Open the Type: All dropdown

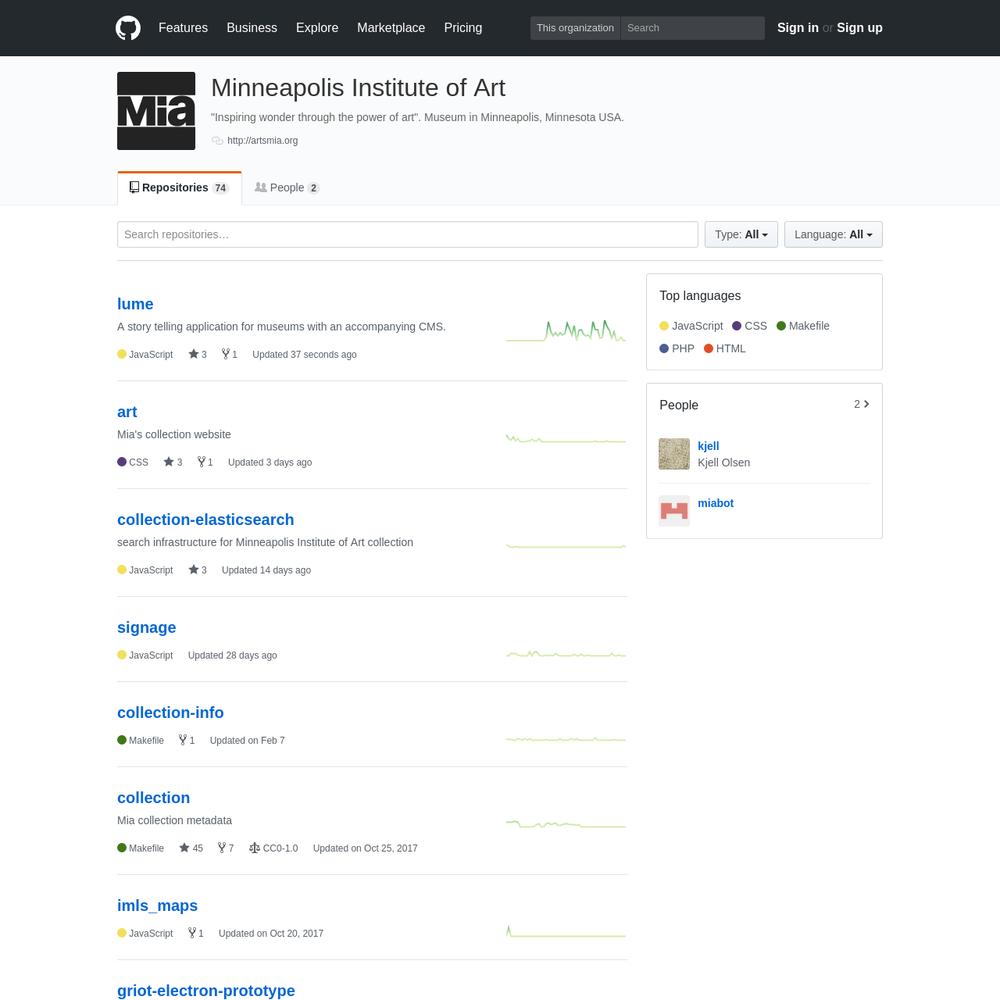[x=741, y=235]
